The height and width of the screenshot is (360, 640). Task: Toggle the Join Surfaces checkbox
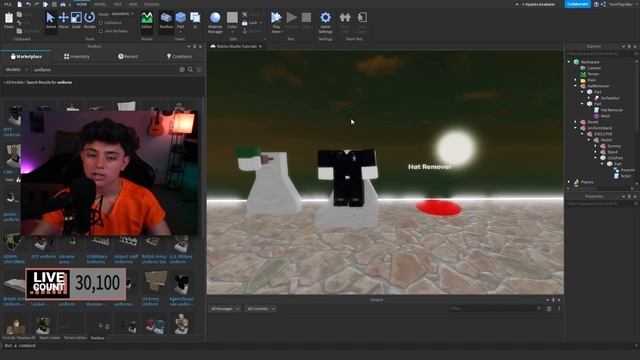click(x=101, y=31)
